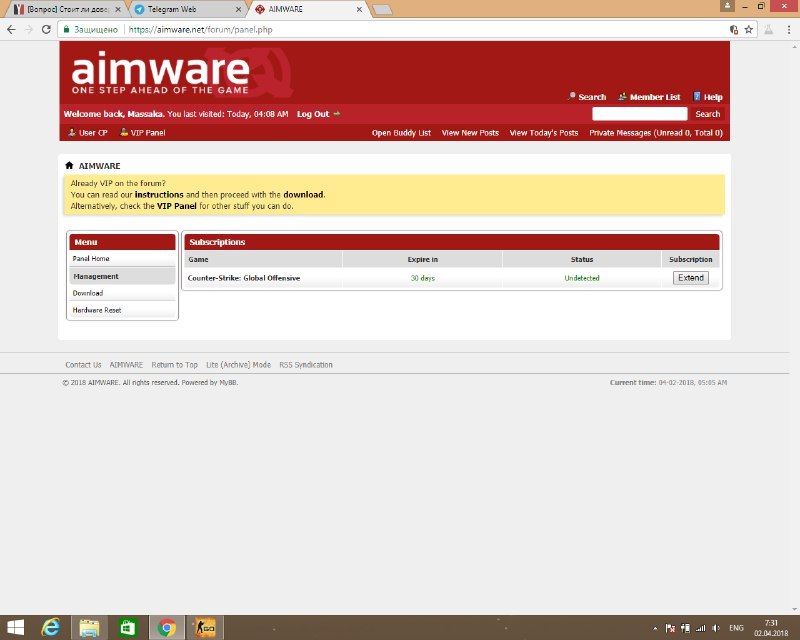This screenshot has width=800, height=640.
Task: Click the action center flag tray icon
Action: point(670,628)
